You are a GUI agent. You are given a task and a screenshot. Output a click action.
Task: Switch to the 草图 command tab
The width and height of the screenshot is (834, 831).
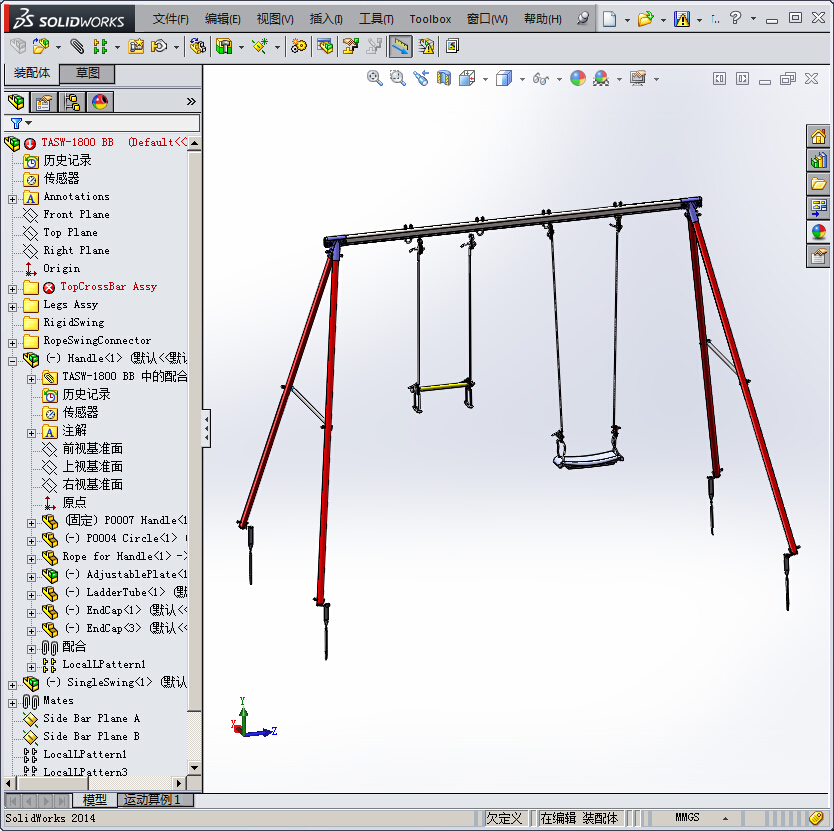(x=87, y=73)
